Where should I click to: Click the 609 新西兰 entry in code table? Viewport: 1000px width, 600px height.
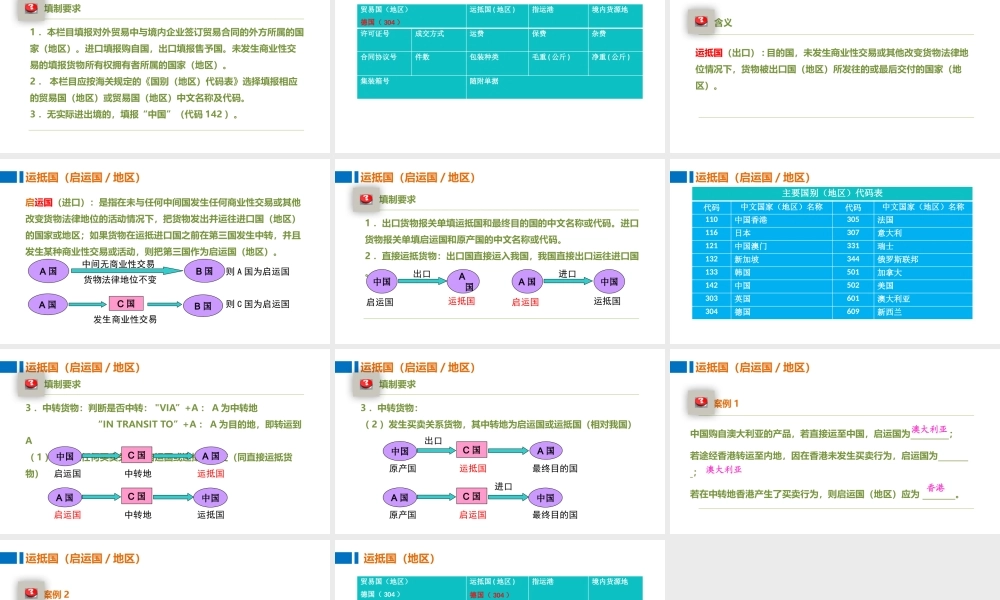click(902, 312)
